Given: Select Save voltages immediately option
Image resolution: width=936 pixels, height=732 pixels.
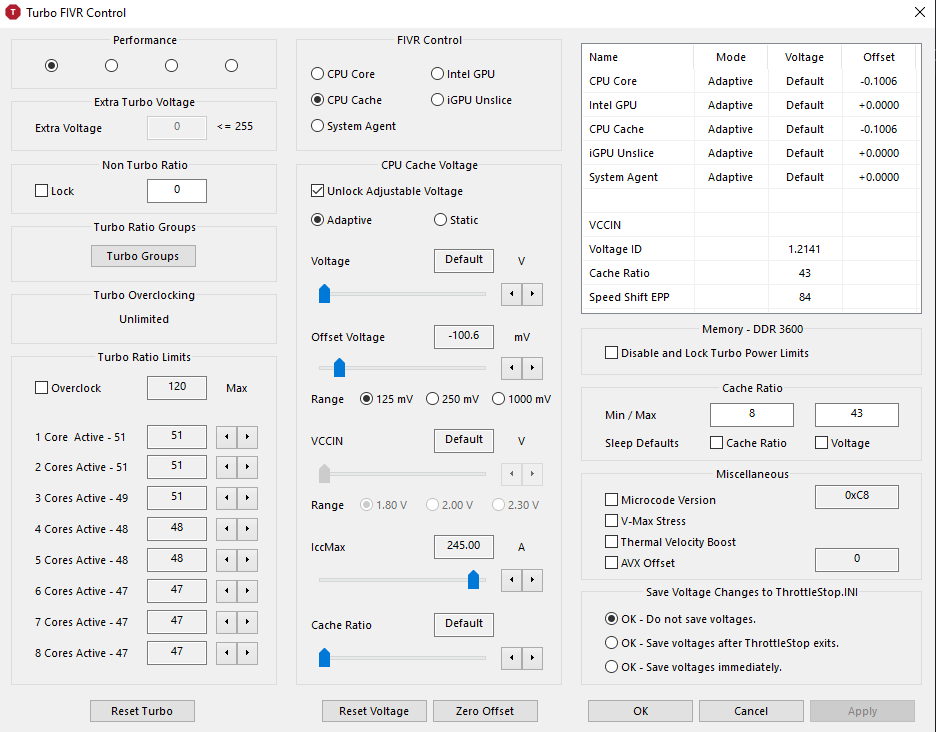Looking at the screenshot, I should pyautogui.click(x=612, y=667).
